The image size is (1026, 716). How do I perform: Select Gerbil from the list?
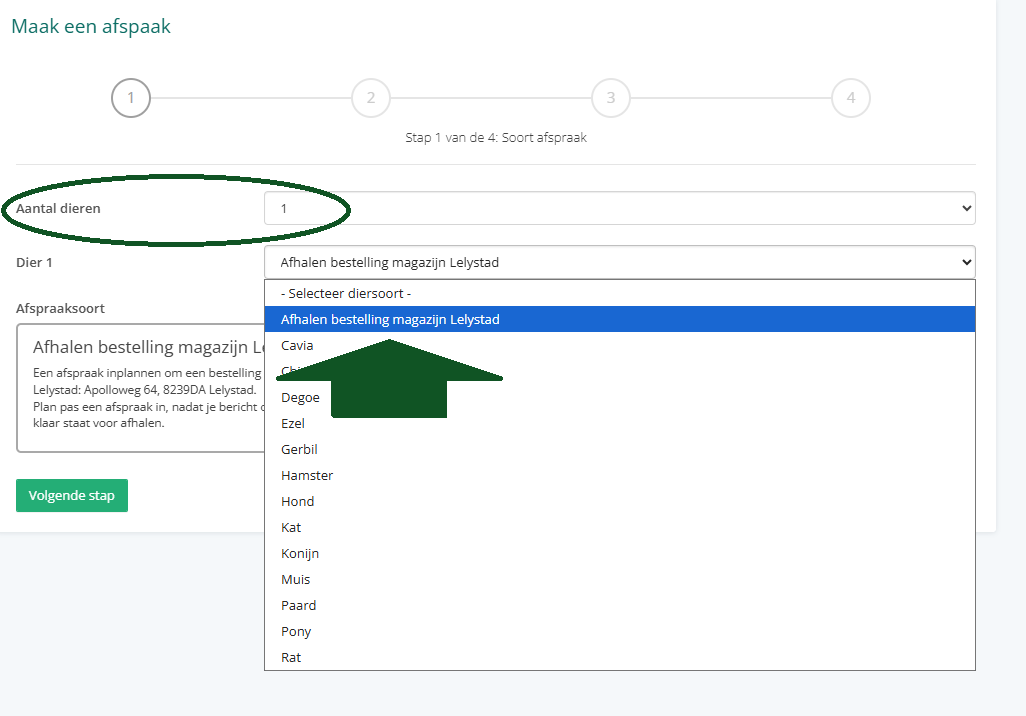pyautogui.click(x=299, y=450)
